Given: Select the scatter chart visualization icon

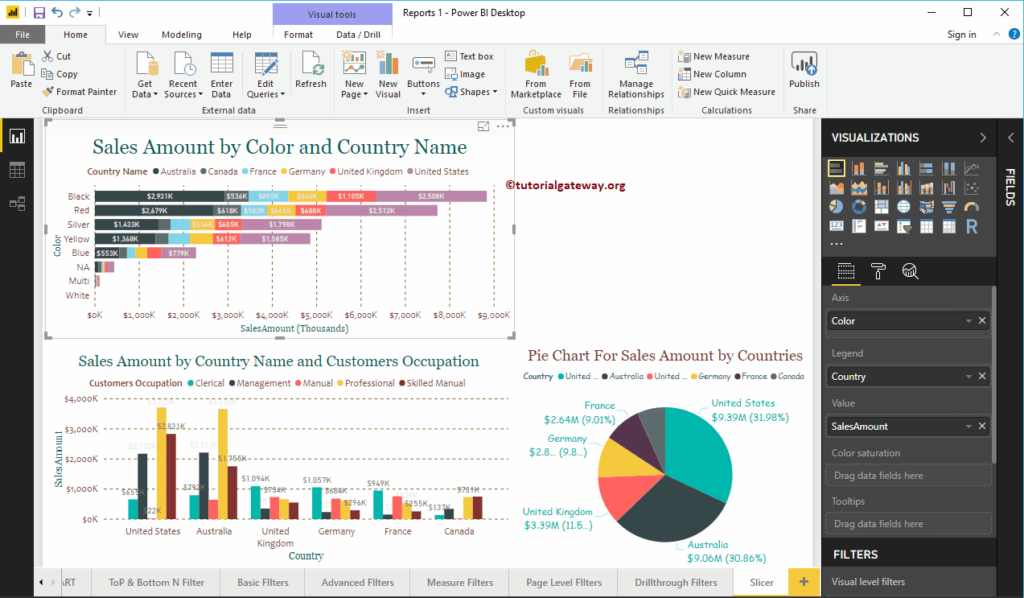Looking at the screenshot, I should click(972, 188).
